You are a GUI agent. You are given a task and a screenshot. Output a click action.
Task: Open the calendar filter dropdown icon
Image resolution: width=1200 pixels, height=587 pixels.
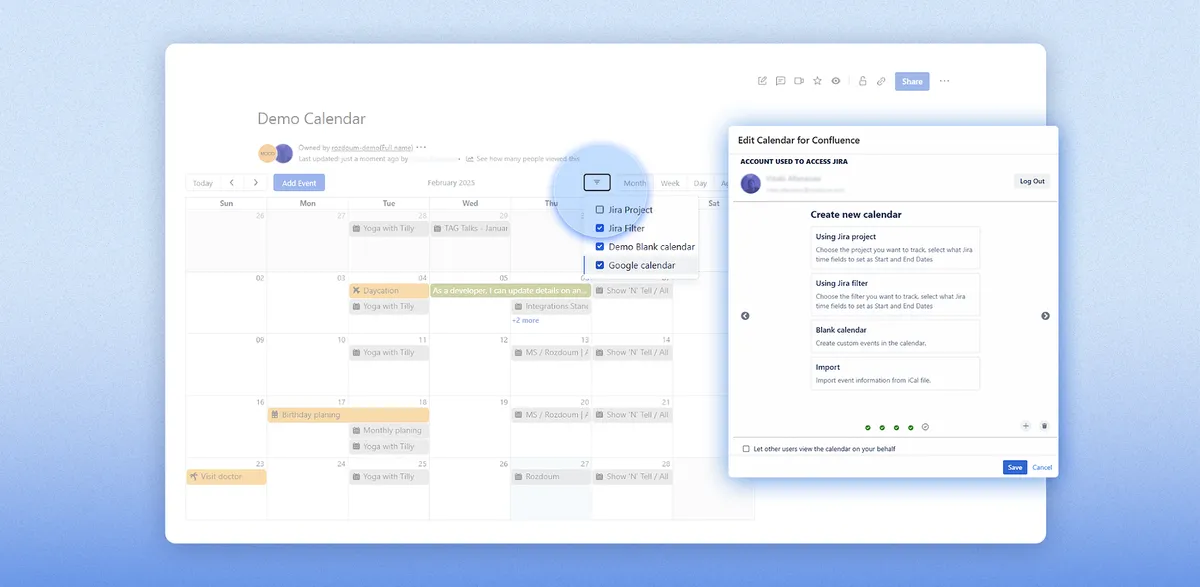pos(597,182)
